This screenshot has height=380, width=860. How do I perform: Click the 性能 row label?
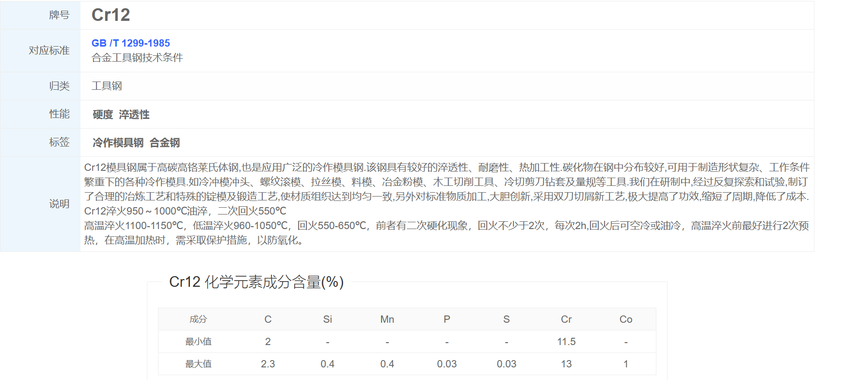click(59, 114)
